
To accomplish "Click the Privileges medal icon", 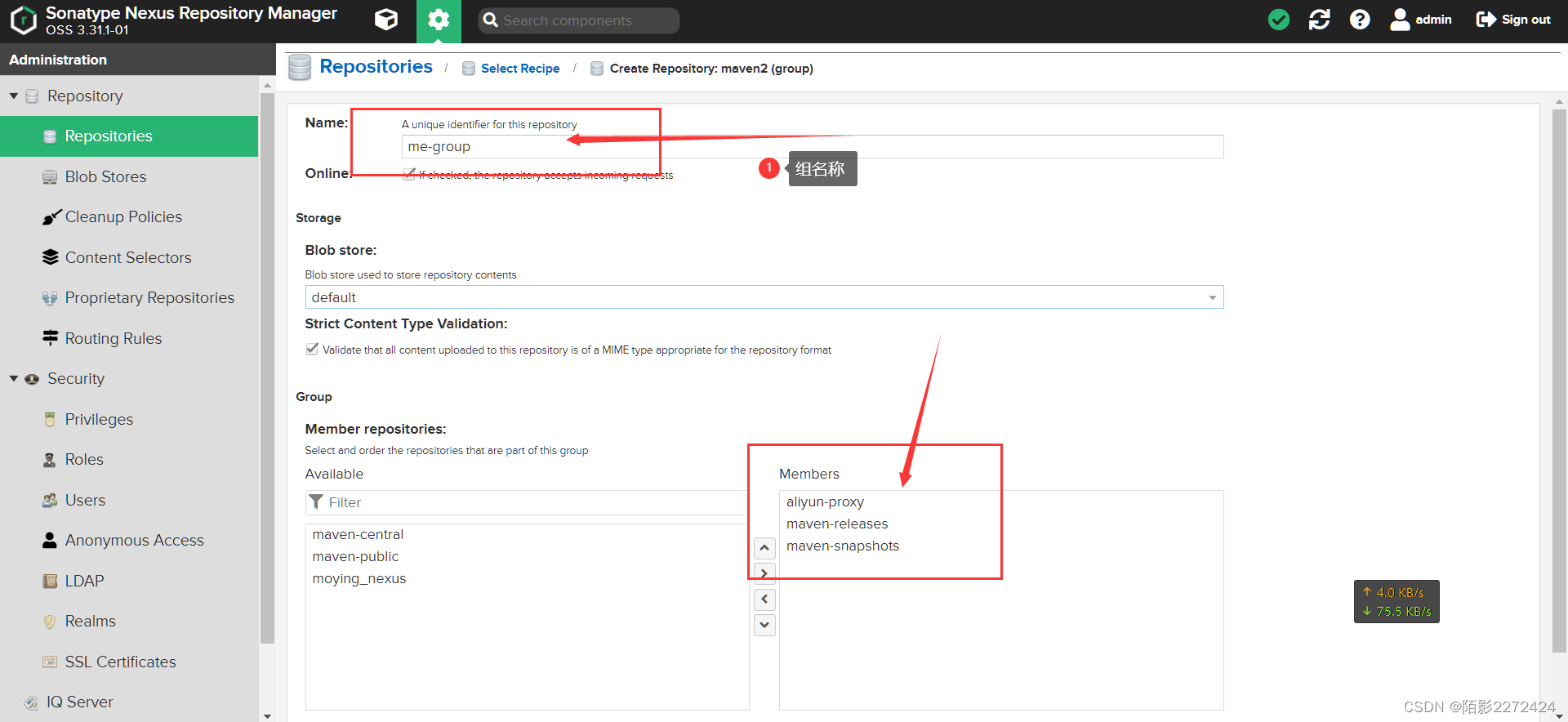I will (x=50, y=419).
